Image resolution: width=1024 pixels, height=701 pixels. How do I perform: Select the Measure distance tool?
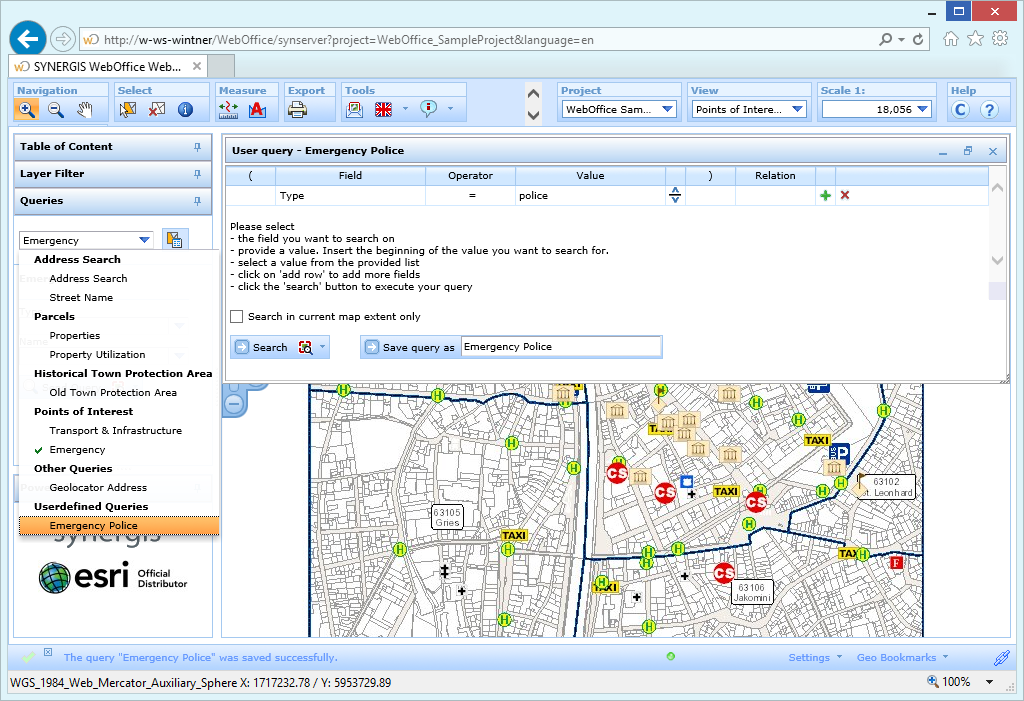pos(227,109)
